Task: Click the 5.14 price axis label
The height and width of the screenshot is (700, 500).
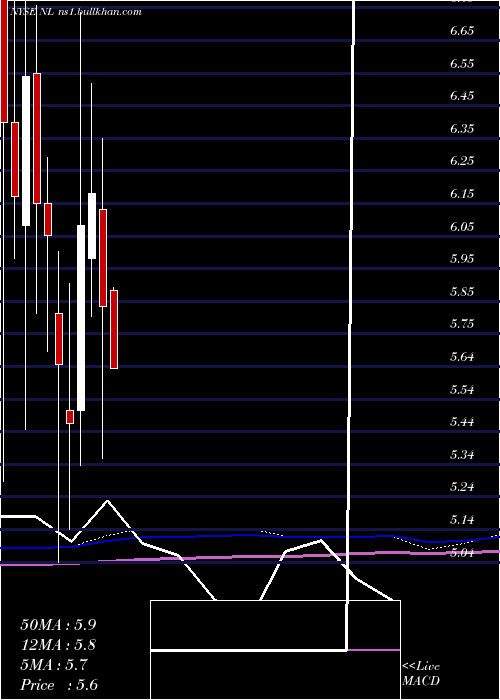Action: (x=462, y=520)
